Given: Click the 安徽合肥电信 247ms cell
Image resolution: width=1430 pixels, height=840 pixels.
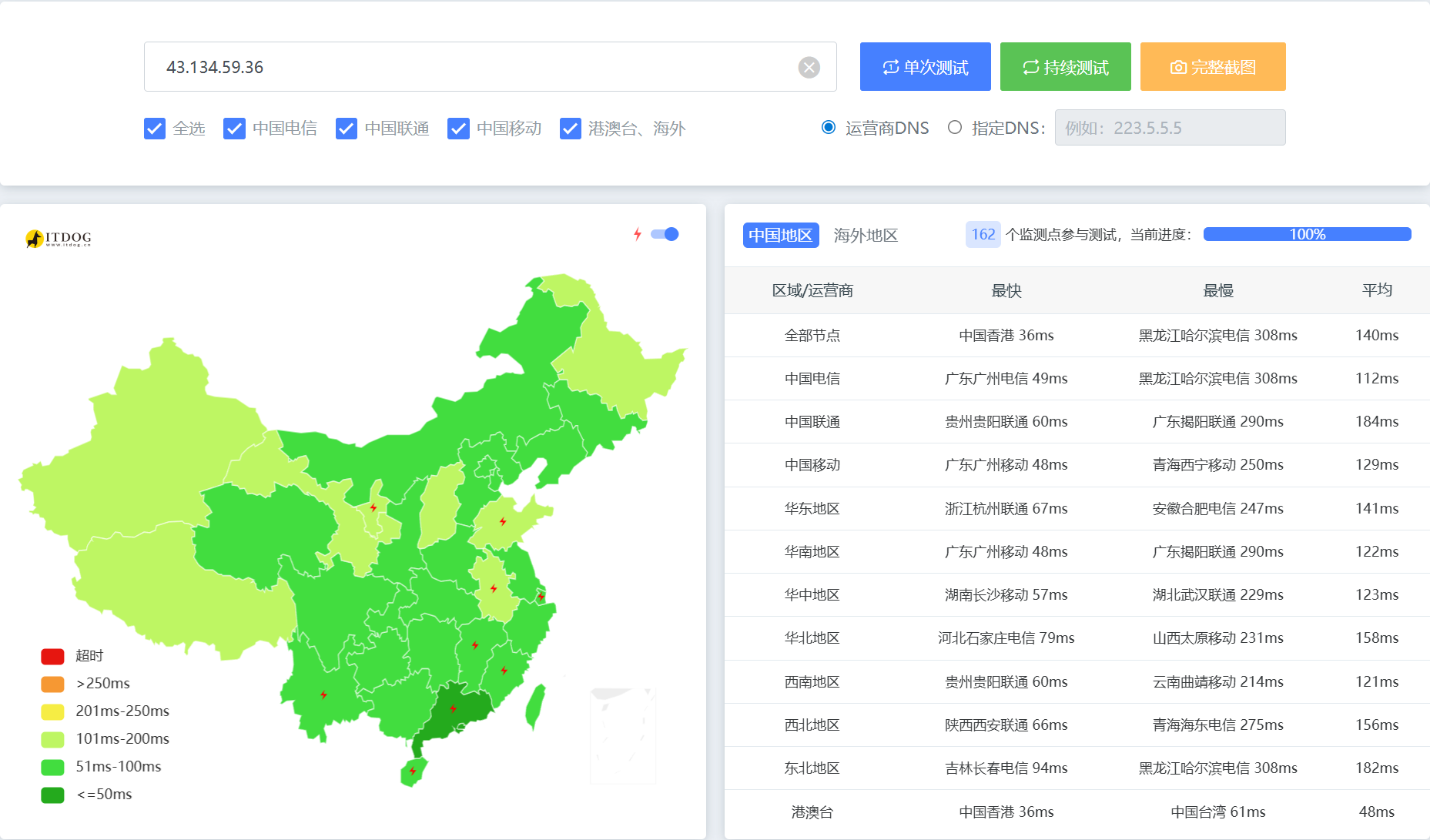Looking at the screenshot, I should 1218,509.
